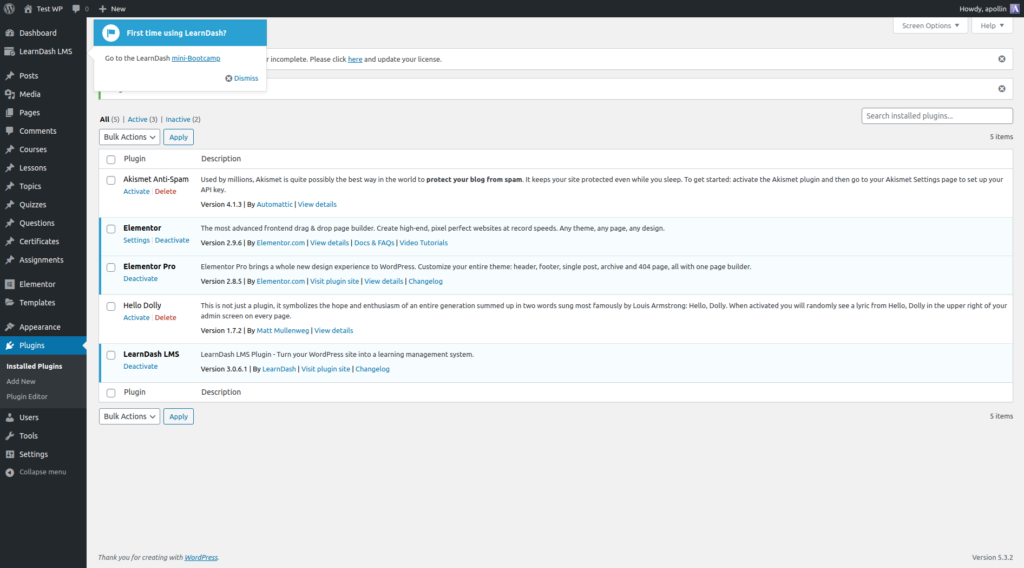This screenshot has width=1024, height=568.
Task: Expand the Help dropdown tab
Action: 991,26
